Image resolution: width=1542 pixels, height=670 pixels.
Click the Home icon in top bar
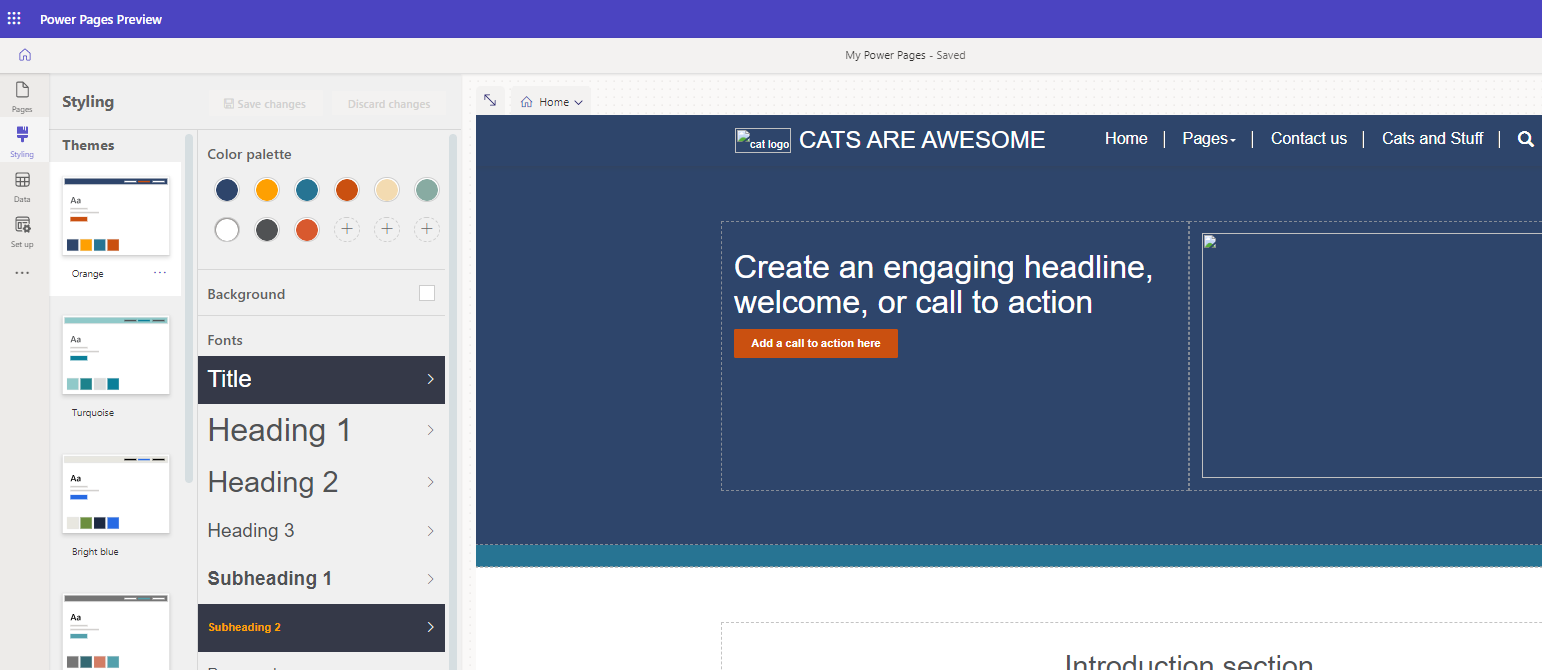[25, 55]
